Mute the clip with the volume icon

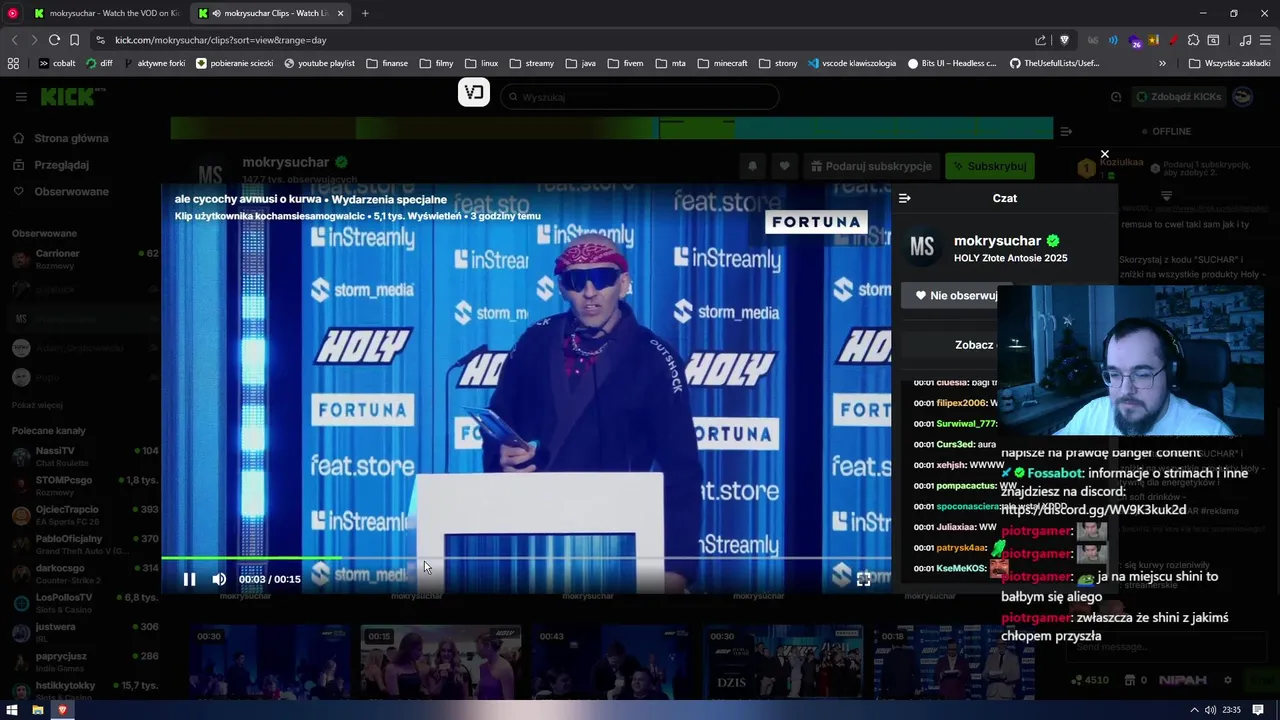pos(219,579)
